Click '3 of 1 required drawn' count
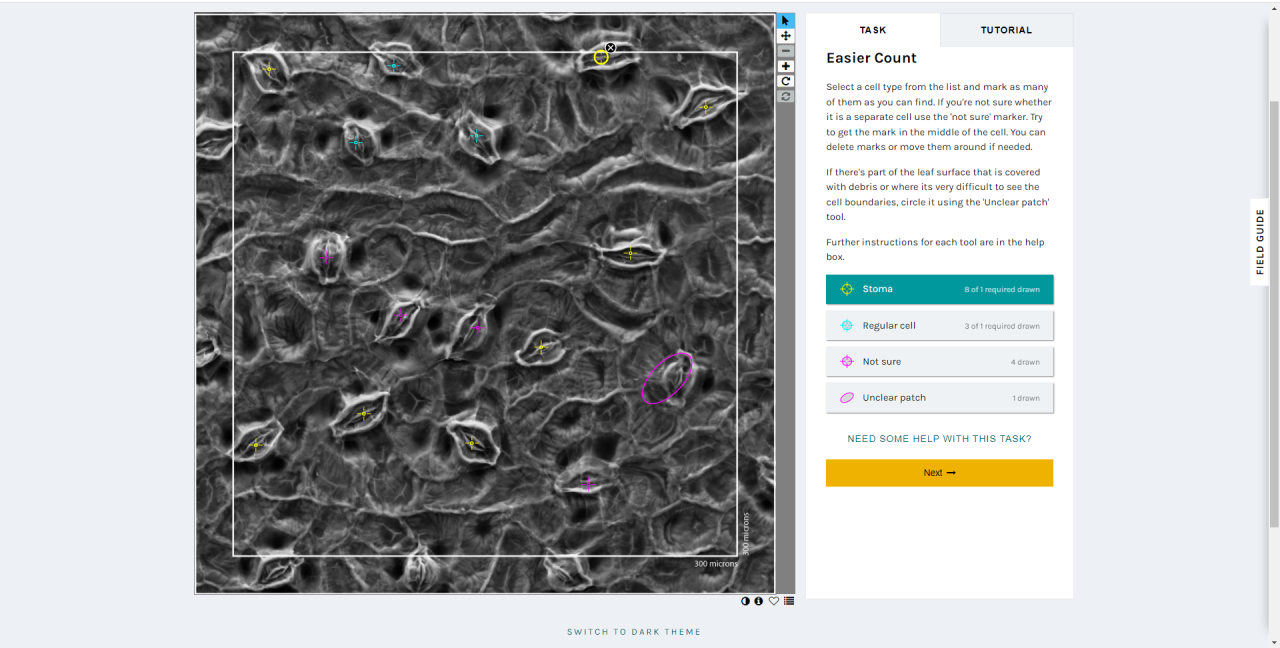The height and width of the screenshot is (648, 1280). [1002, 326]
